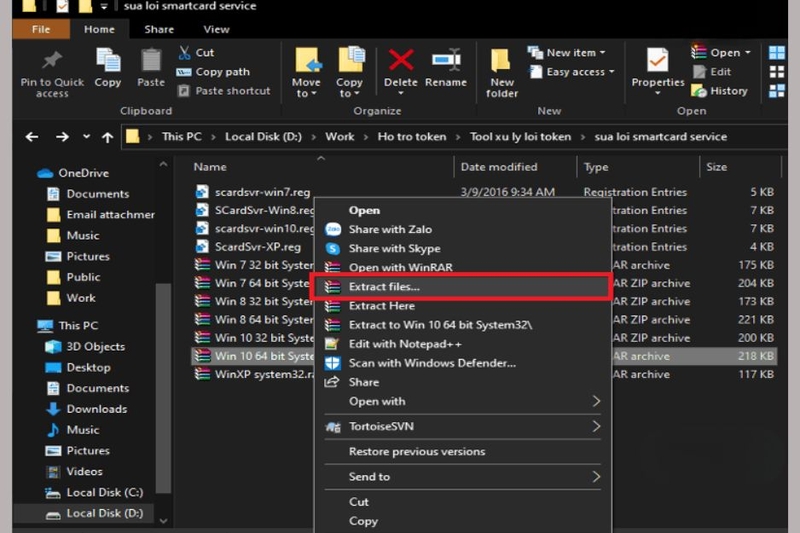Screen dimensions: 800x533
Task: Select Local Disk (C:) in sidebar
Action: 94,492
